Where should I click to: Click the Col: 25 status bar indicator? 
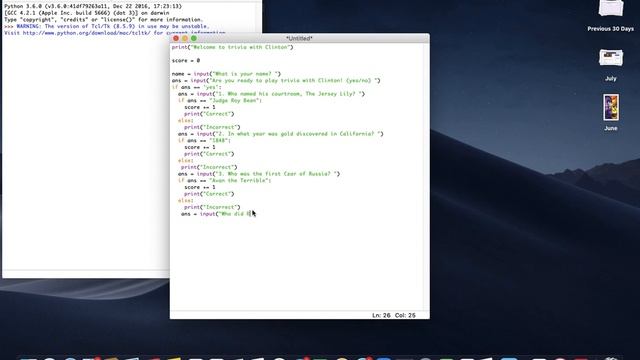tap(405, 315)
